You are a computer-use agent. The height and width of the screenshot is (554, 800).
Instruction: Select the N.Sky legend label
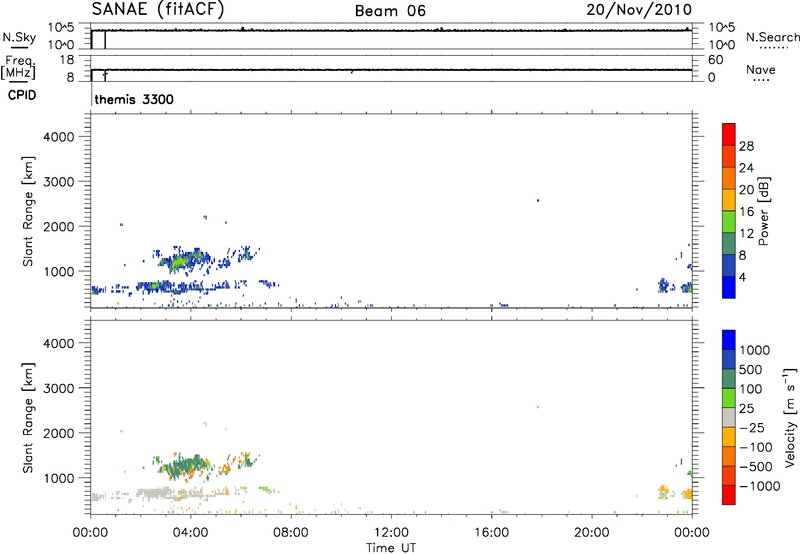[19, 37]
